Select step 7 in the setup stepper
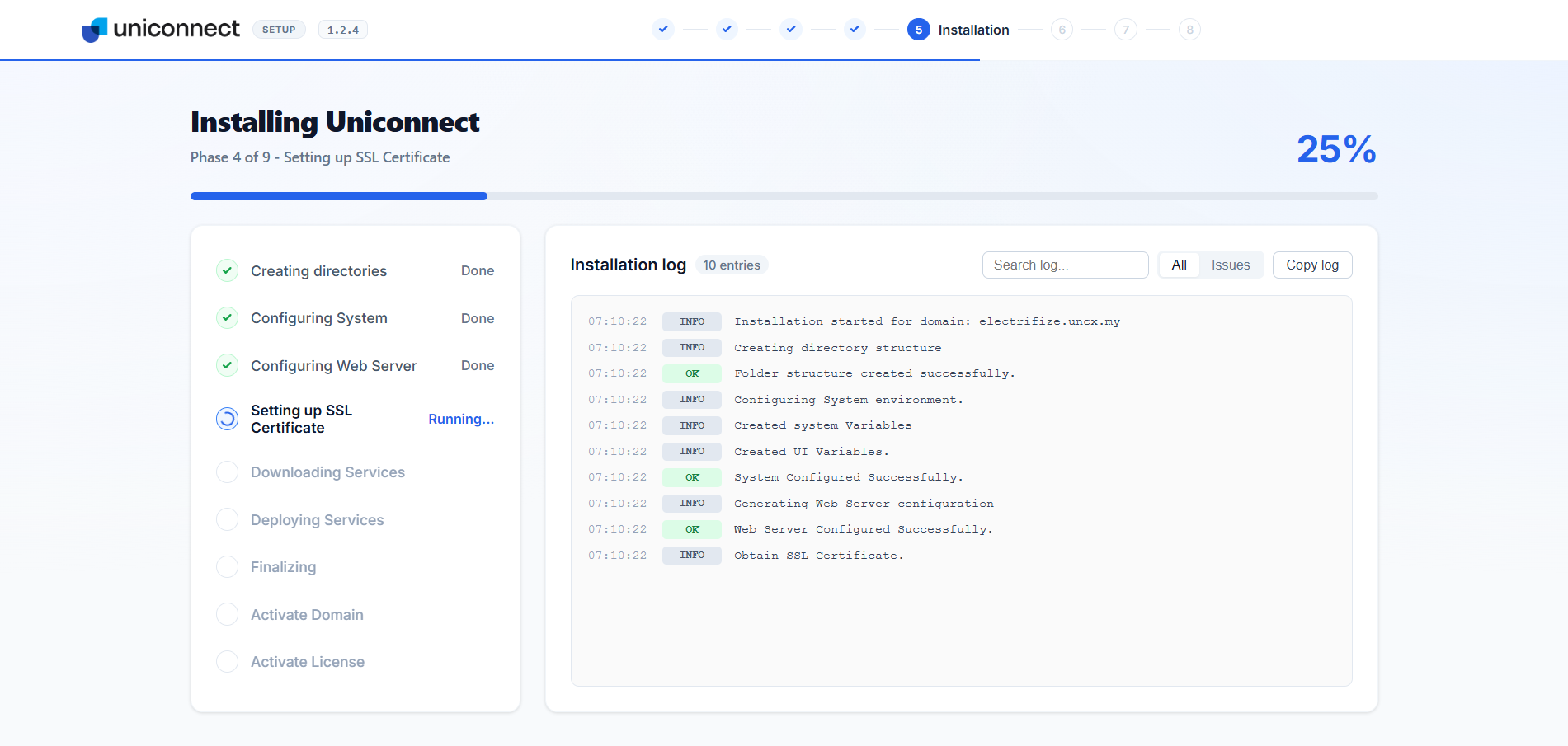Screen dimensions: 1568x746 (x=1126, y=30)
